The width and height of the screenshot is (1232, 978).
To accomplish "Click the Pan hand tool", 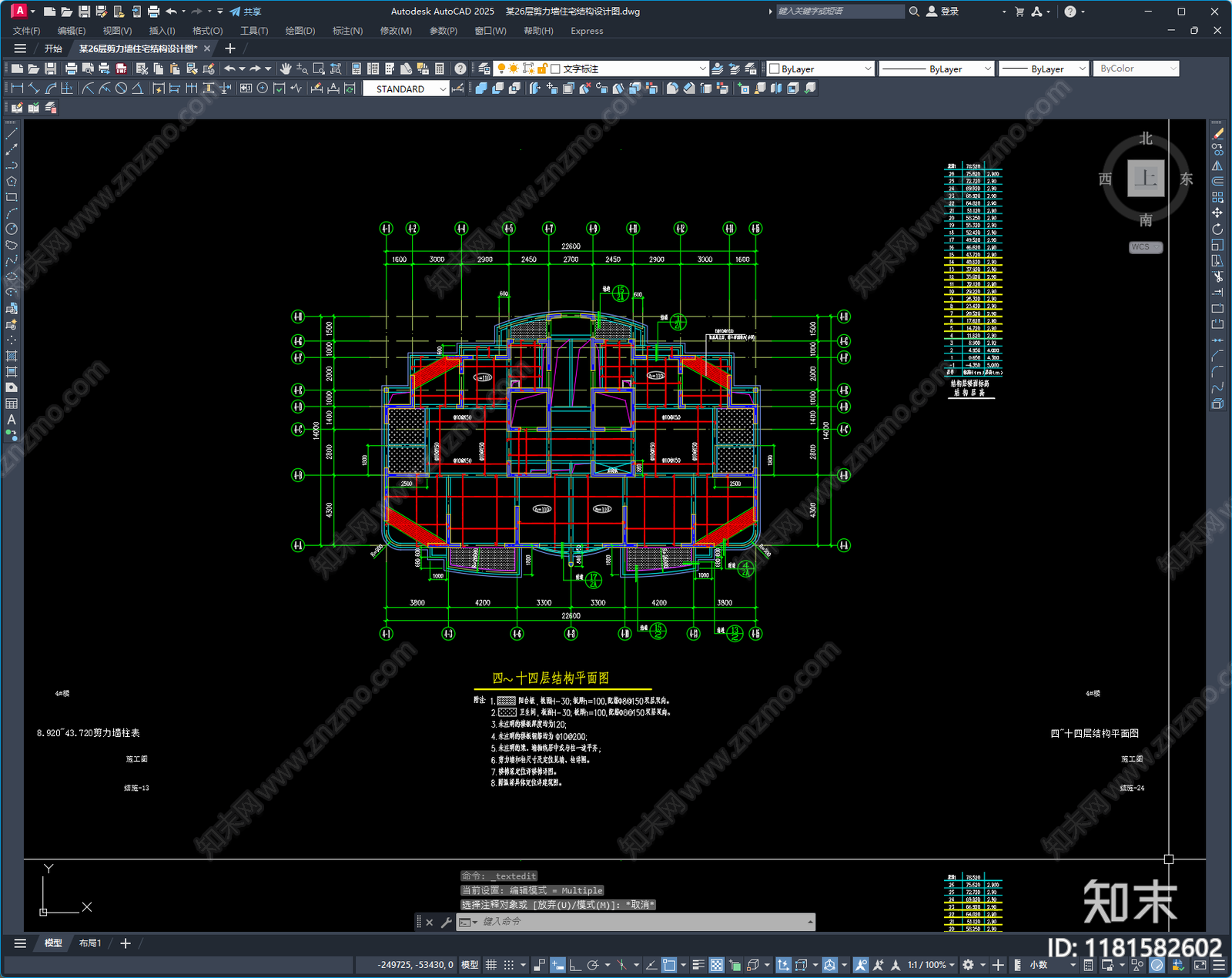I will (286, 69).
